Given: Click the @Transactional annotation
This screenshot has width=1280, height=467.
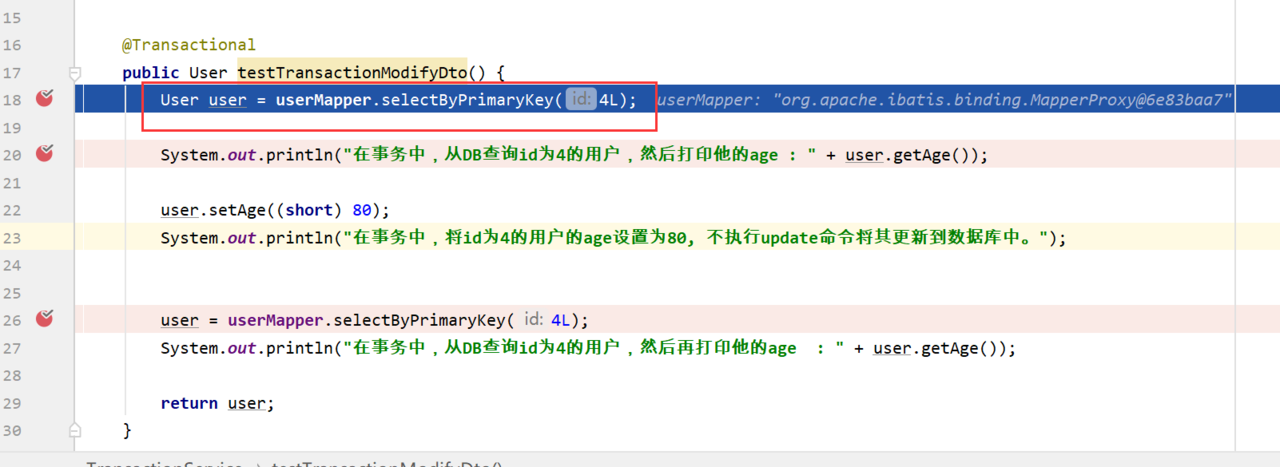Looking at the screenshot, I should tap(189, 45).
